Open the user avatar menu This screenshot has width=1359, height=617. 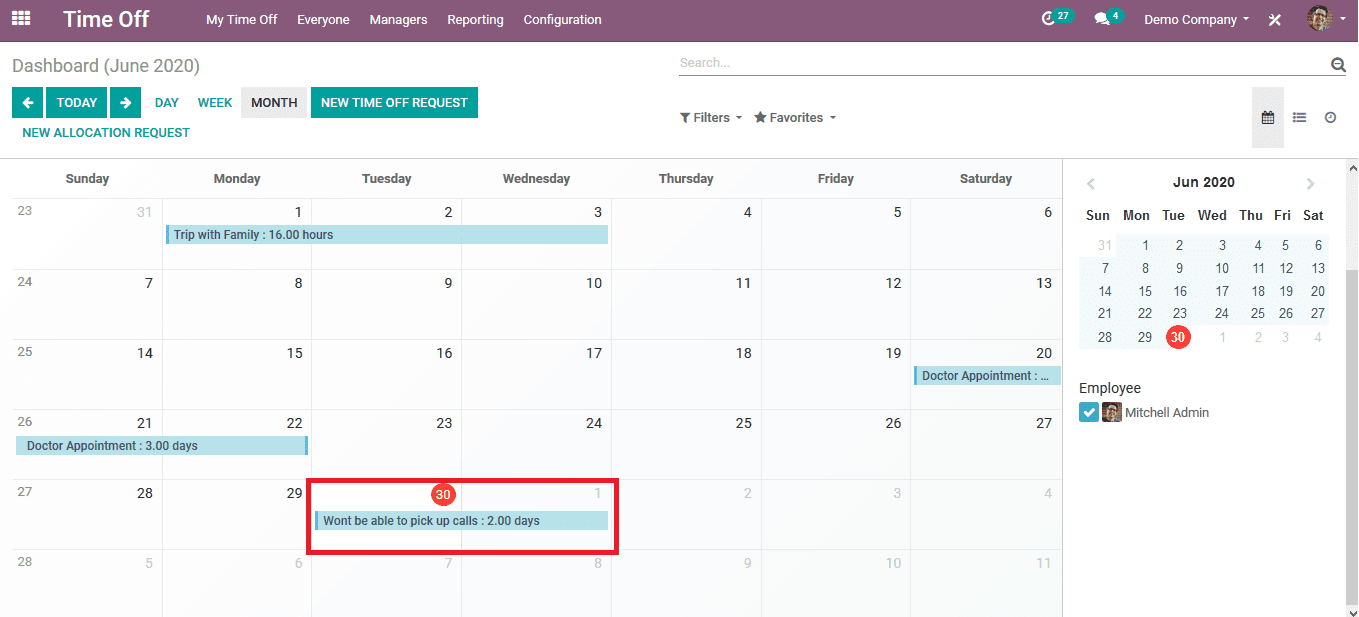pos(1326,19)
